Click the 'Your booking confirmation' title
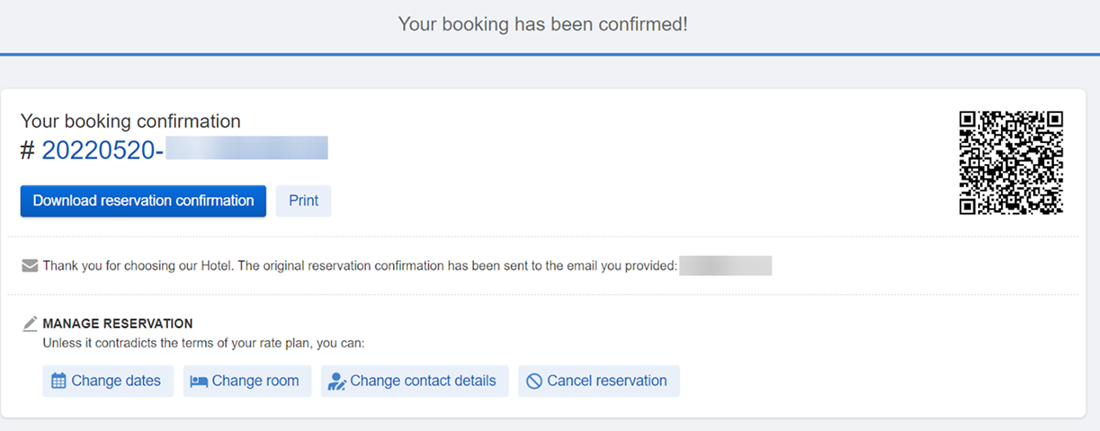The image size is (1100, 431). [130, 121]
